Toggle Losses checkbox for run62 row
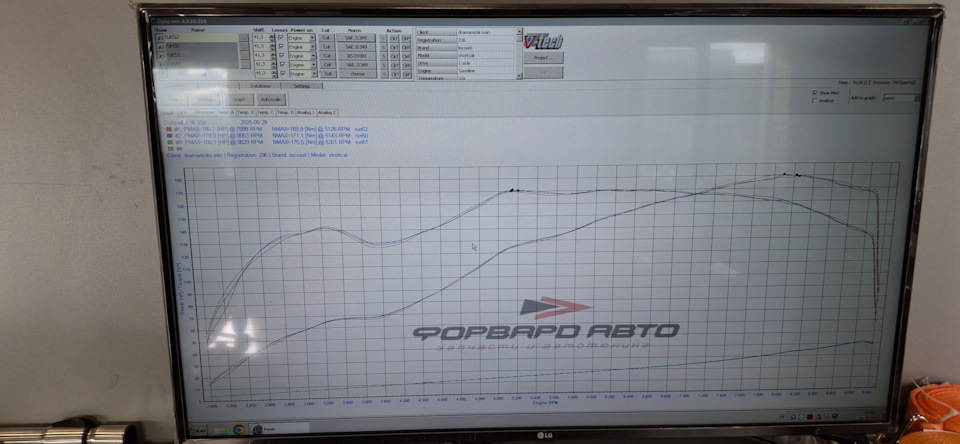The image size is (960, 444). (281, 37)
